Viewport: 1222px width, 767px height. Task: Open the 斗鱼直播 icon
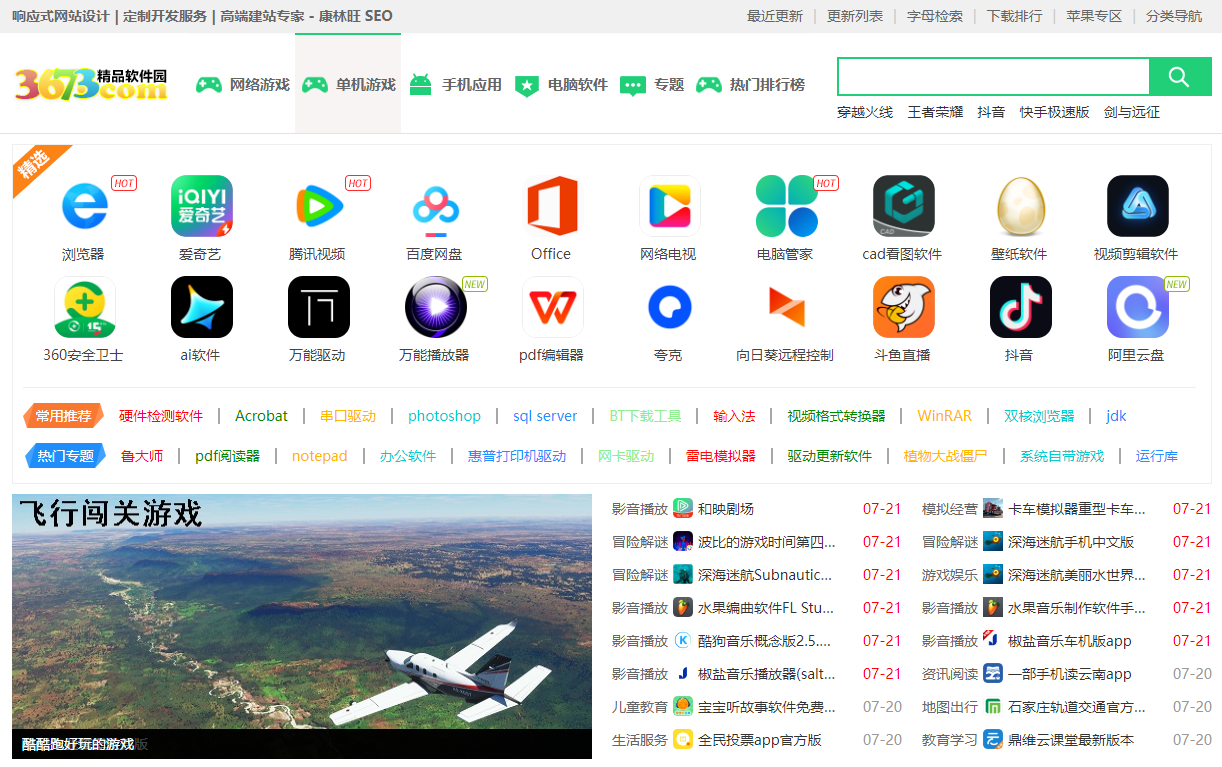pyautogui.click(x=903, y=307)
